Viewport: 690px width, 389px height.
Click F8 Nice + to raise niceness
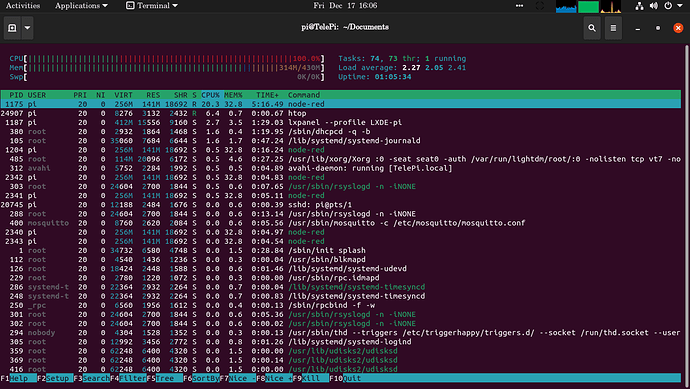coord(274,378)
